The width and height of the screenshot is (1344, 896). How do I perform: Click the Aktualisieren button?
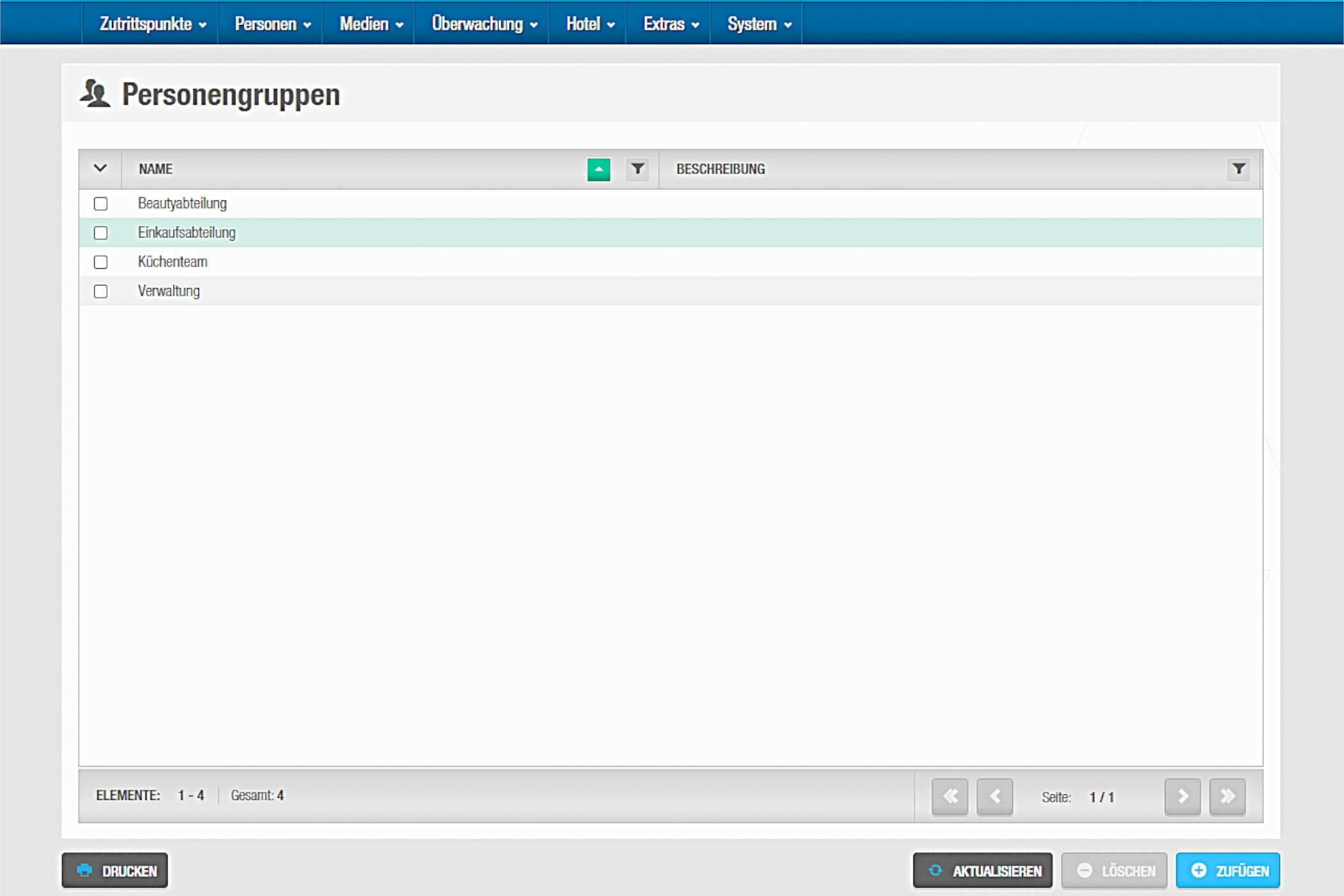pyautogui.click(x=982, y=870)
